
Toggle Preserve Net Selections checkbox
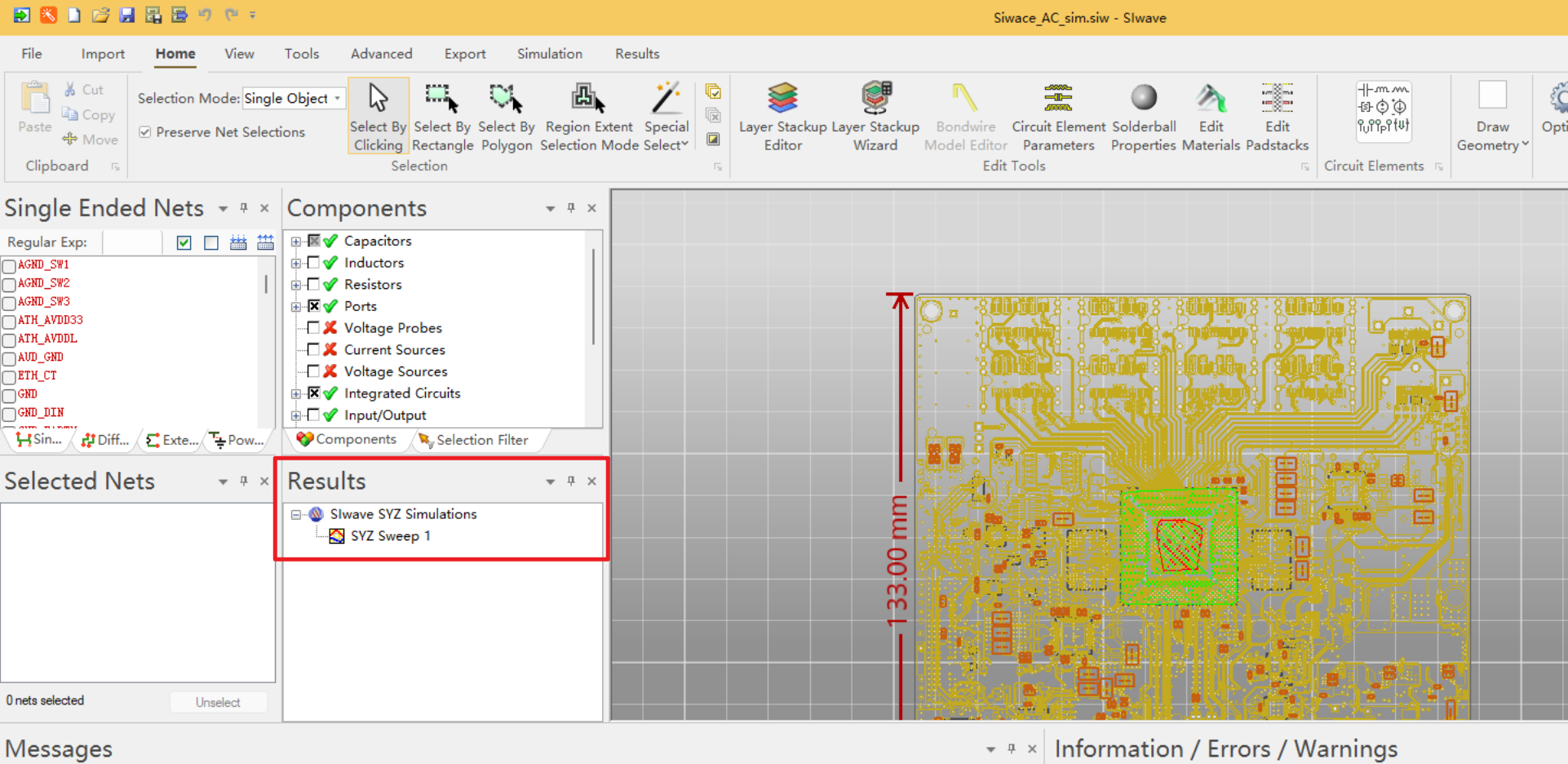coord(145,132)
